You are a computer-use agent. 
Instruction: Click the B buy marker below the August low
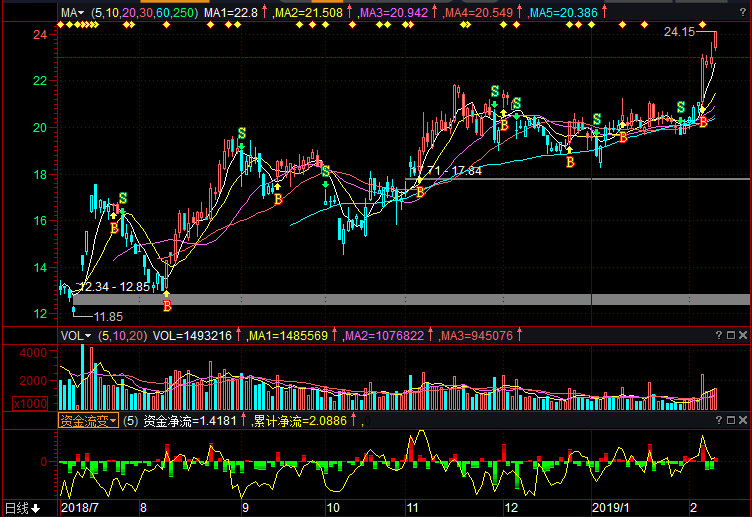click(x=167, y=305)
